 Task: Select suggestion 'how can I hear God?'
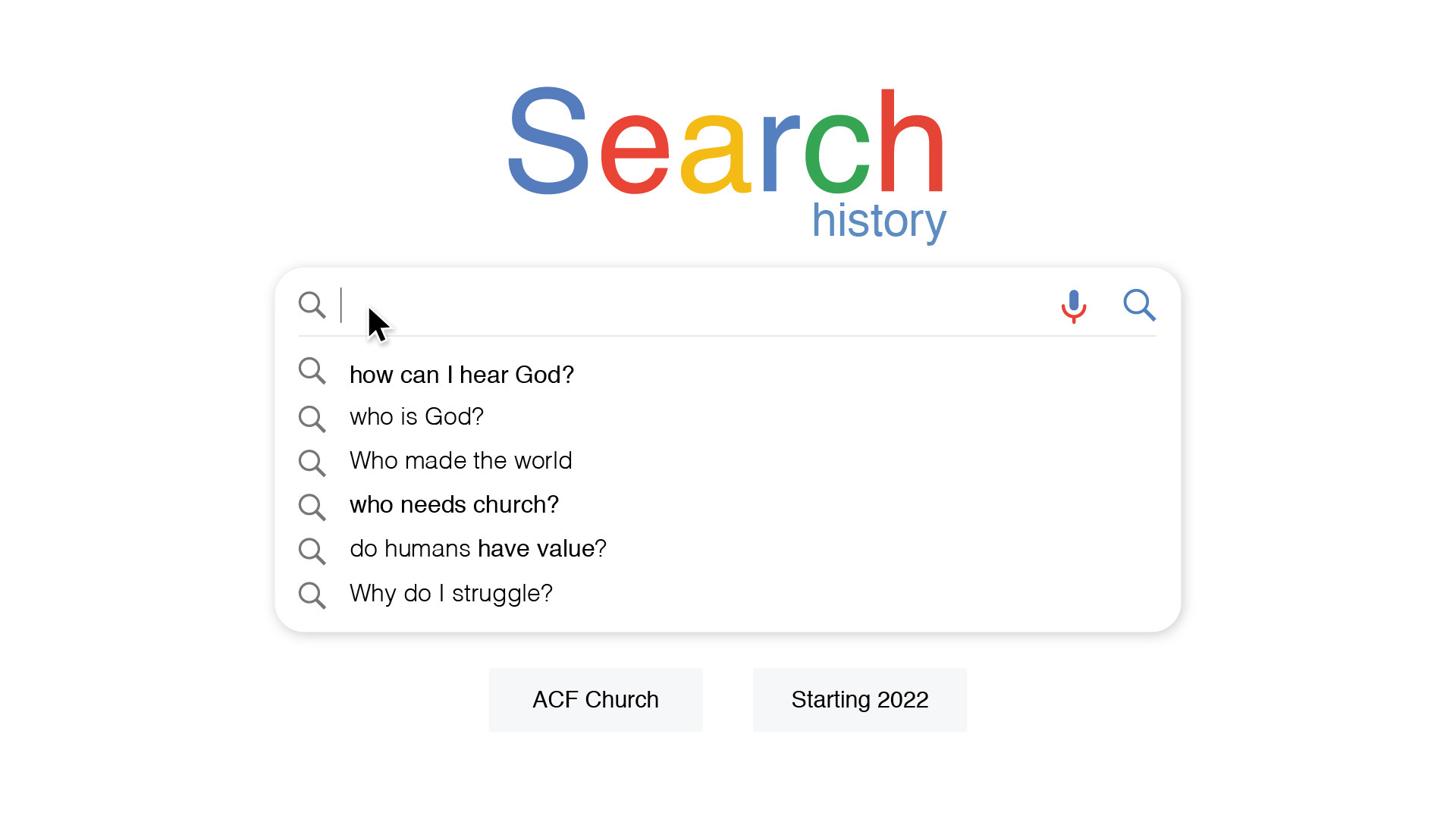pyautogui.click(x=462, y=375)
